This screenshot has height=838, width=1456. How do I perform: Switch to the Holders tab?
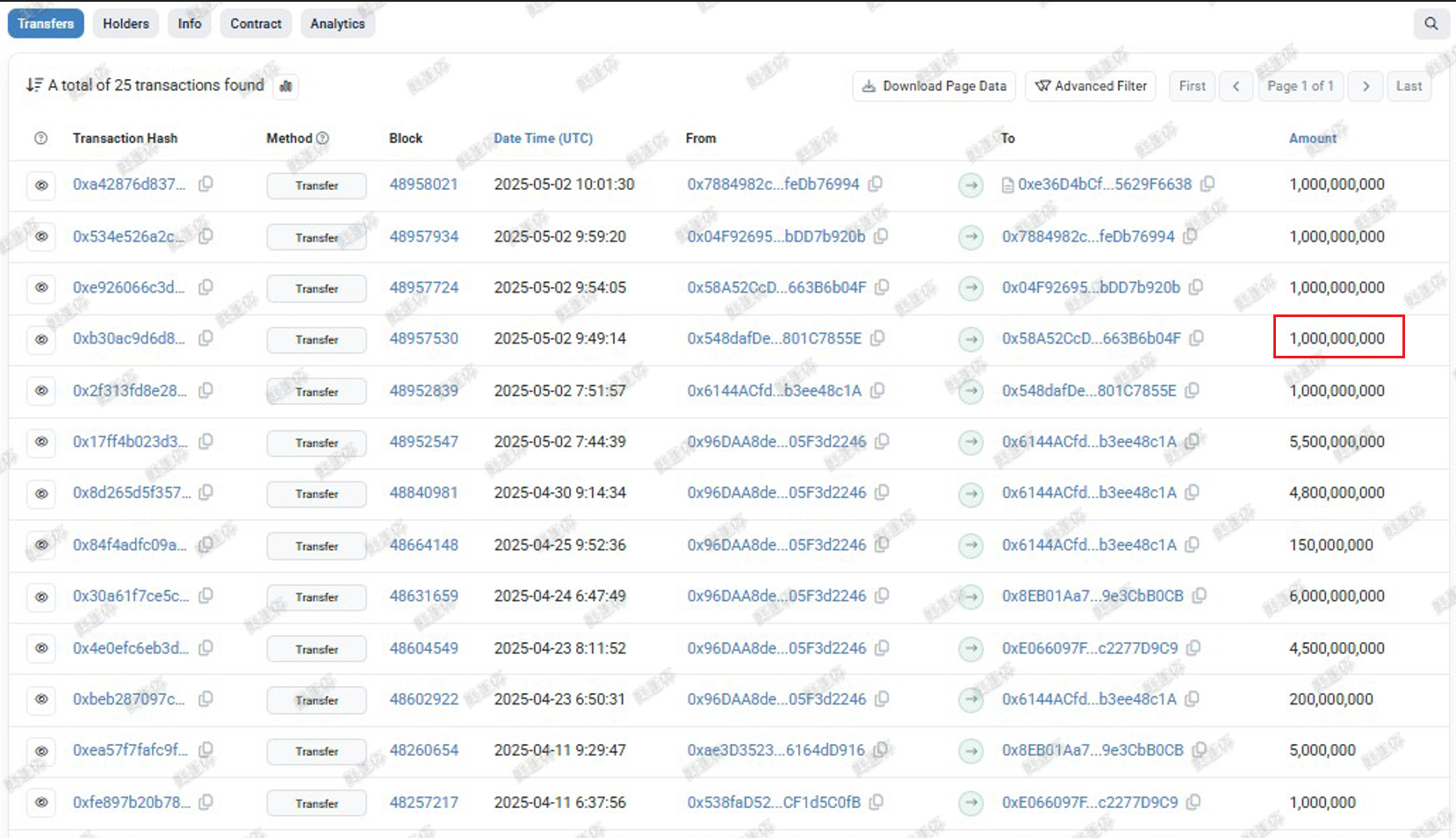tap(126, 24)
